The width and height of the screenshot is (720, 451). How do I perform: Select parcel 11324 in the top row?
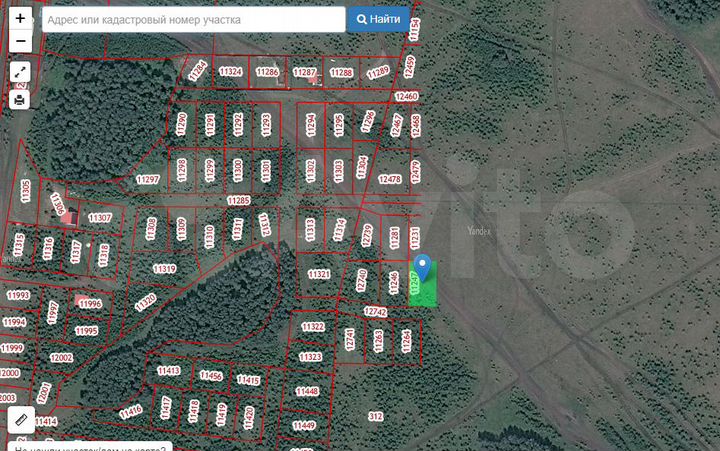click(230, 72)
